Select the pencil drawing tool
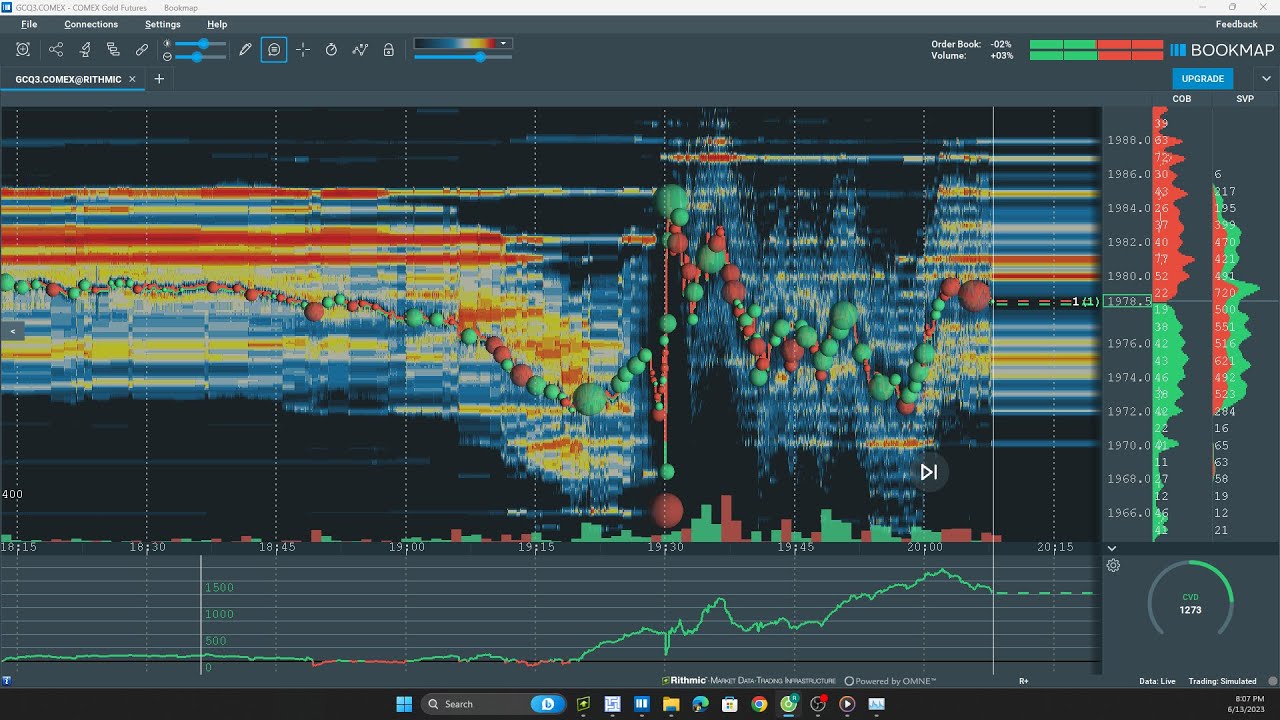This screenshot has height=720, width=1280. click(x=245, y=49)
